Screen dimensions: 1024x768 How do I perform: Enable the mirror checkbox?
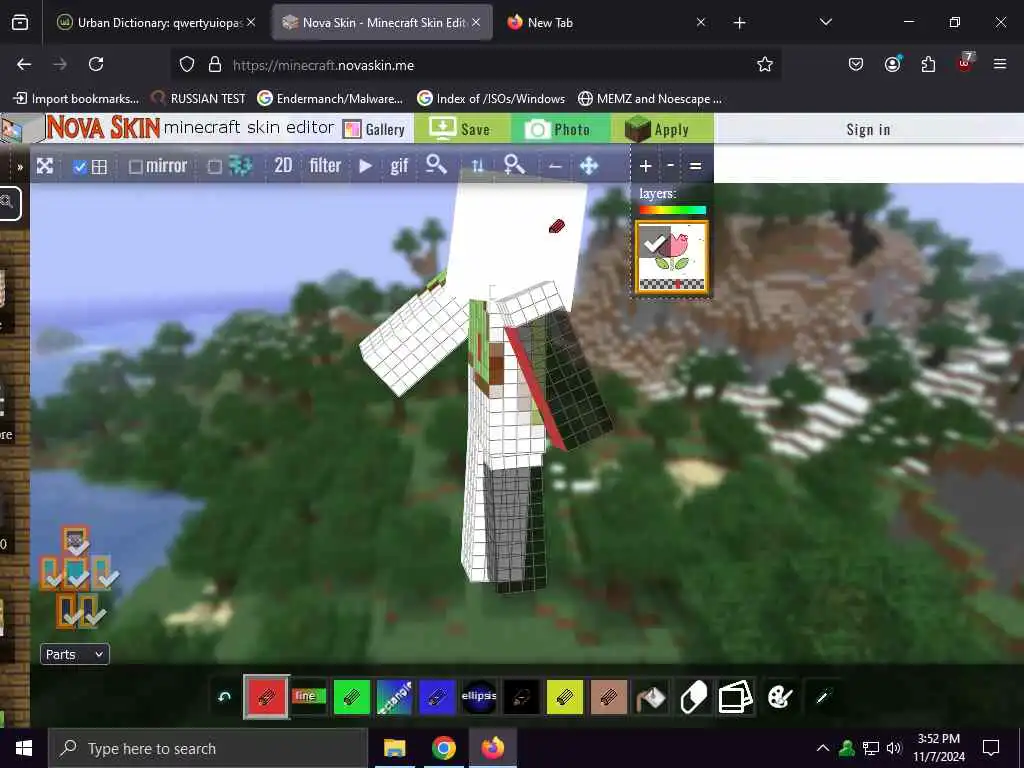pos(135,167)
